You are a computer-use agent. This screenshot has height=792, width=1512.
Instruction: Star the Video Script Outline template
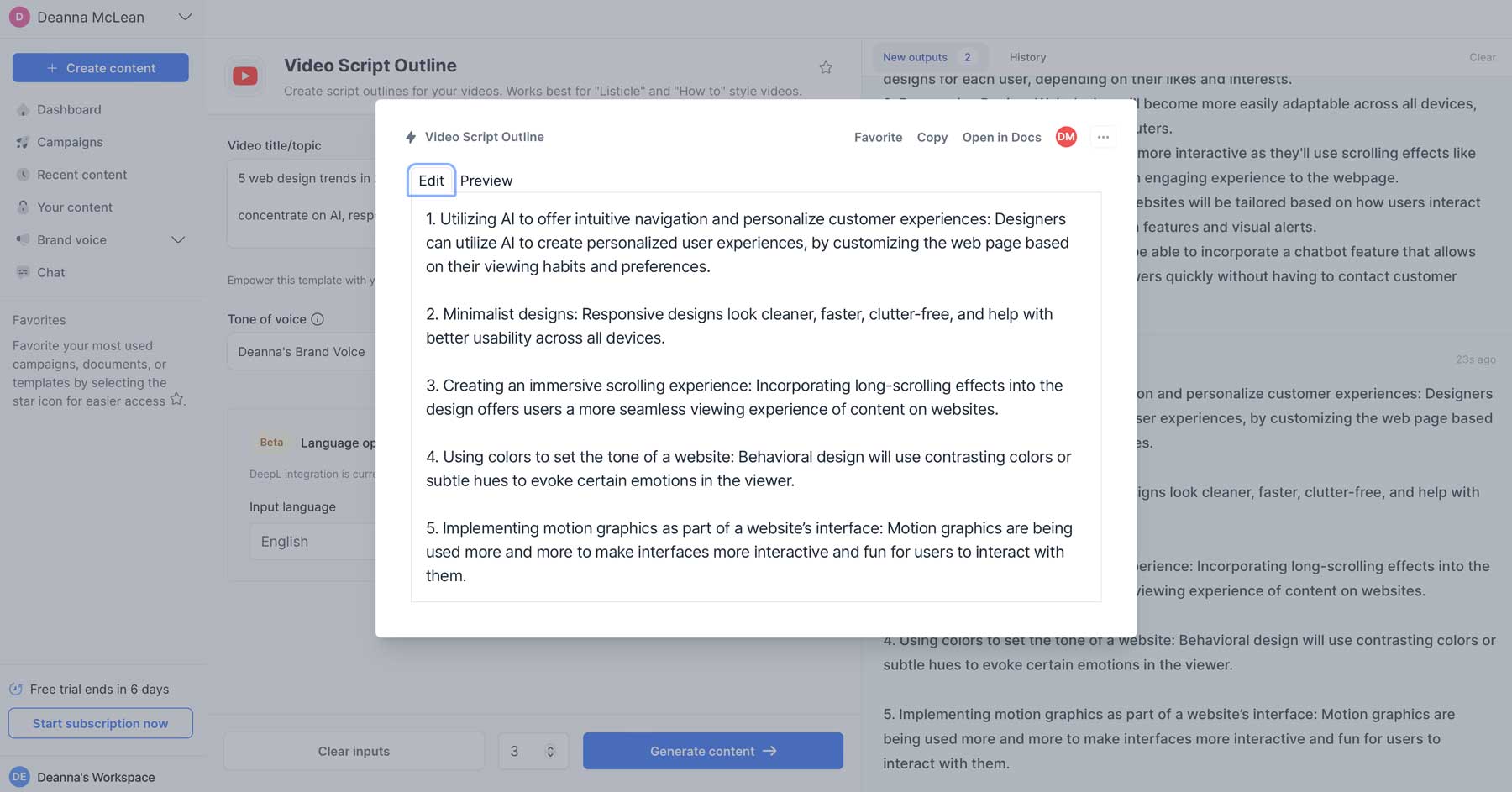coord(826,68)
